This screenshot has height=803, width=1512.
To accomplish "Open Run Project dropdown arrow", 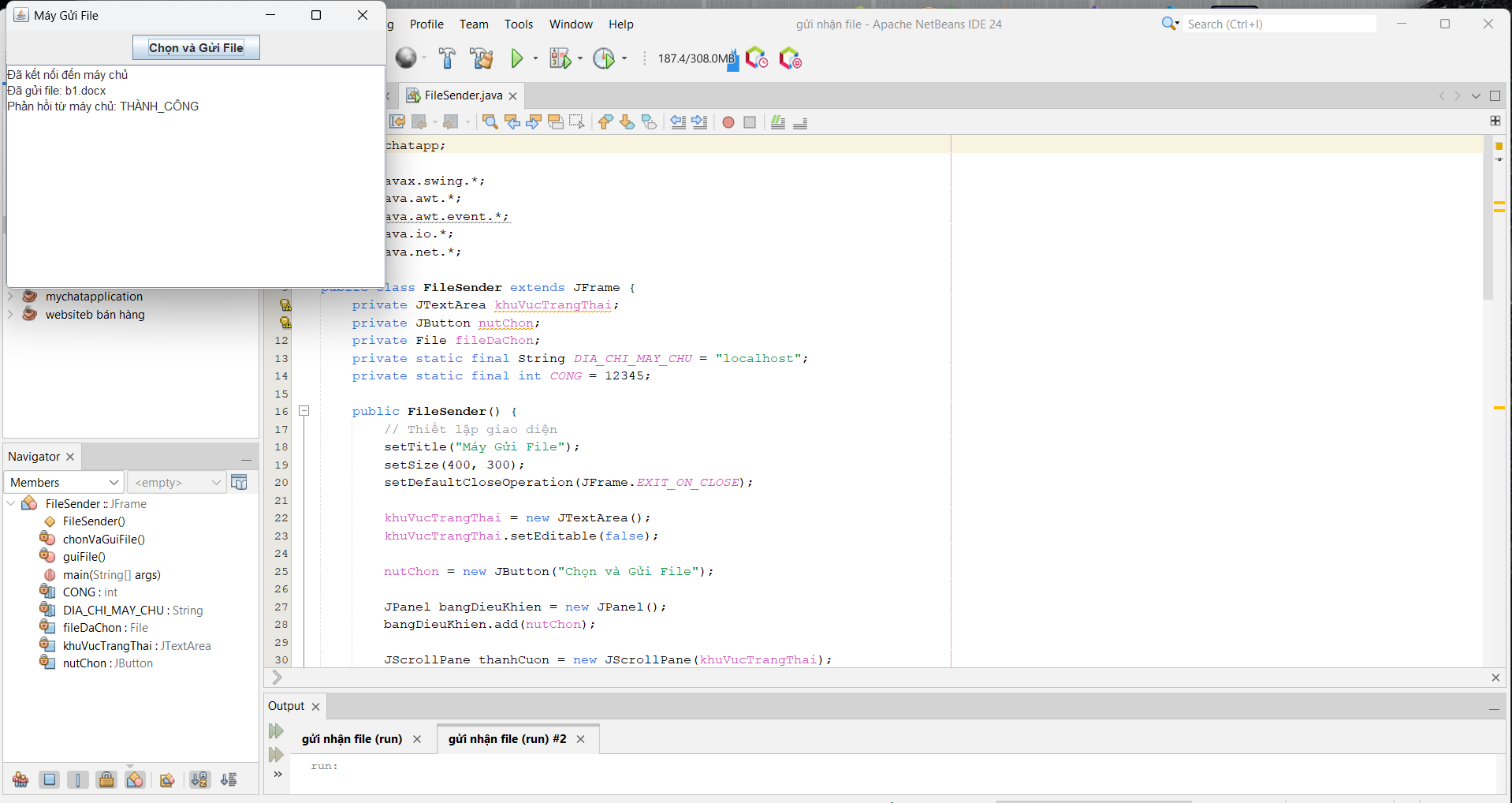I will [x=535, y=58].
